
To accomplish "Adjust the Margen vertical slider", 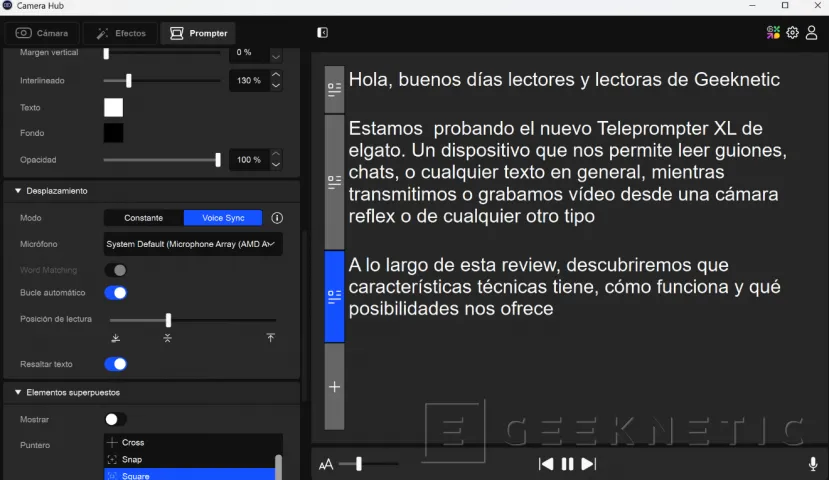I will [x=106, y=53].
